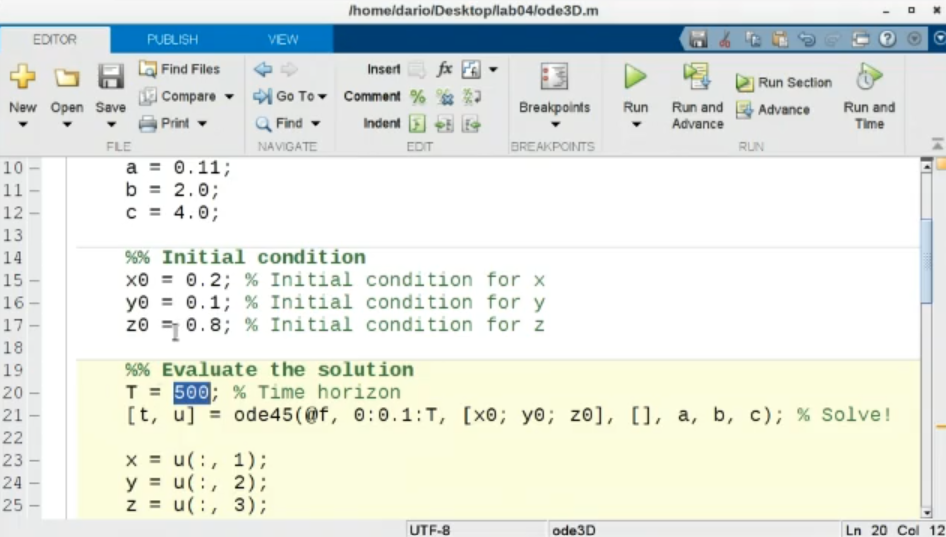Expand the Compare dropdown arrow
Image resolution: width=946 pixels, height=537 pixels.
[229, 97]
